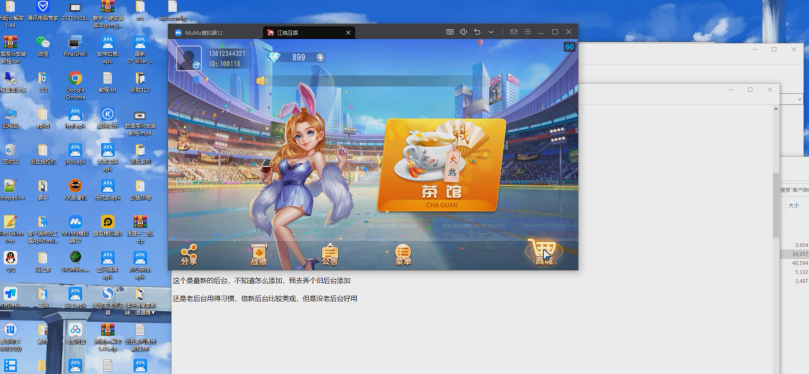
Task: Open the 公告 announcement icon
Action: [330, 255]
